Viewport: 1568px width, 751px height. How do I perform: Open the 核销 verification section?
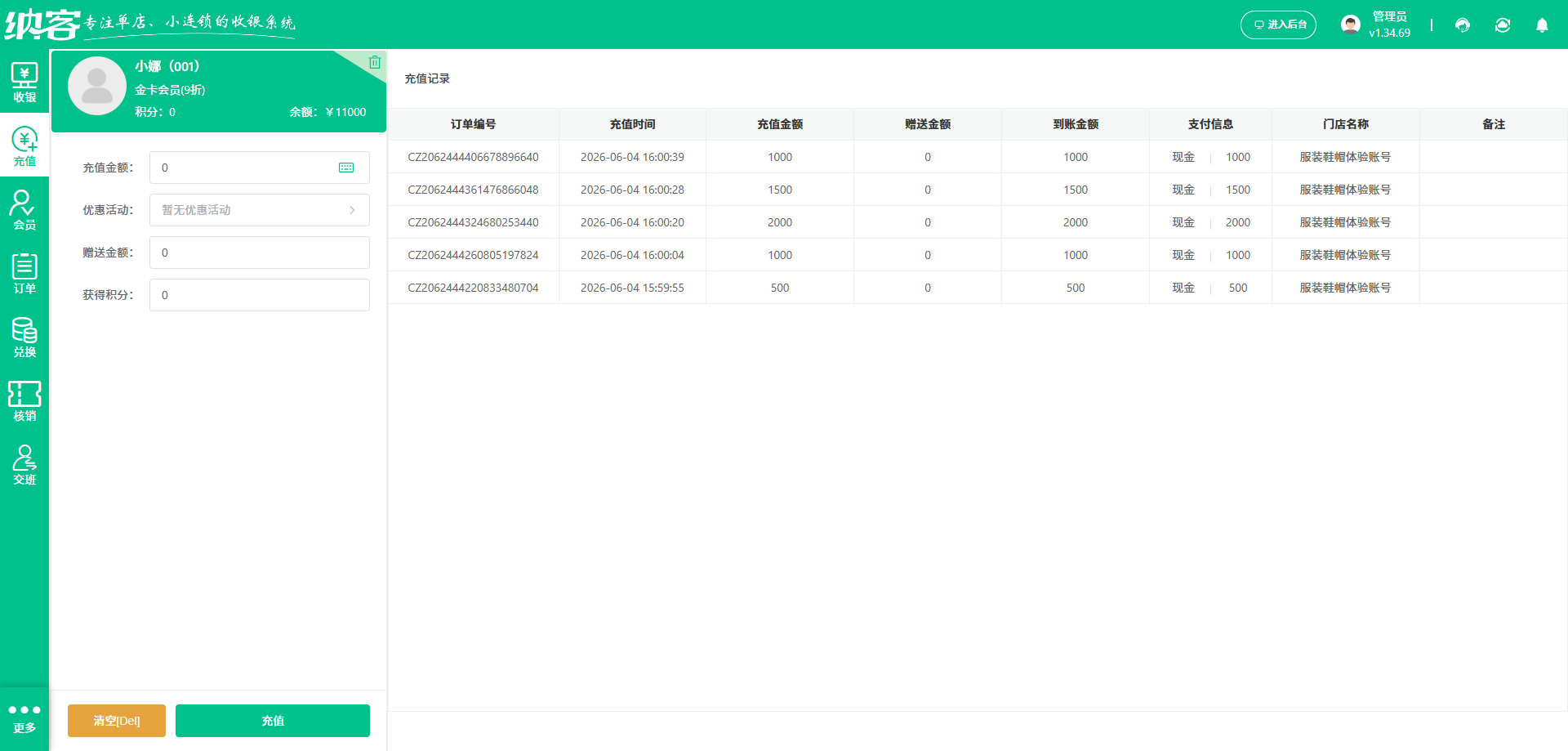point(24,401)
